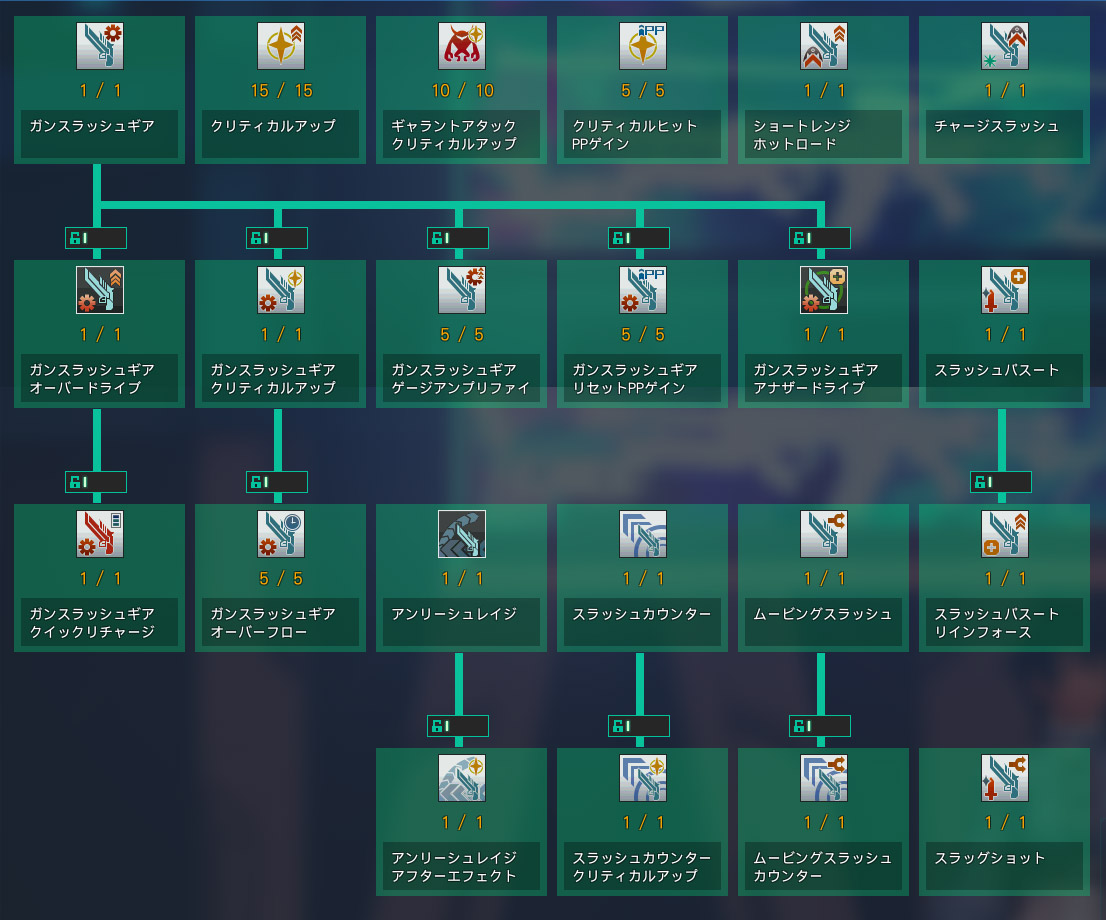This screenshot has height=920, width=1106.
Task: Click lock indicator above アンリーシュレイジ アフターエフェクト
Action: pyautogui.click(x=458, y=726)
